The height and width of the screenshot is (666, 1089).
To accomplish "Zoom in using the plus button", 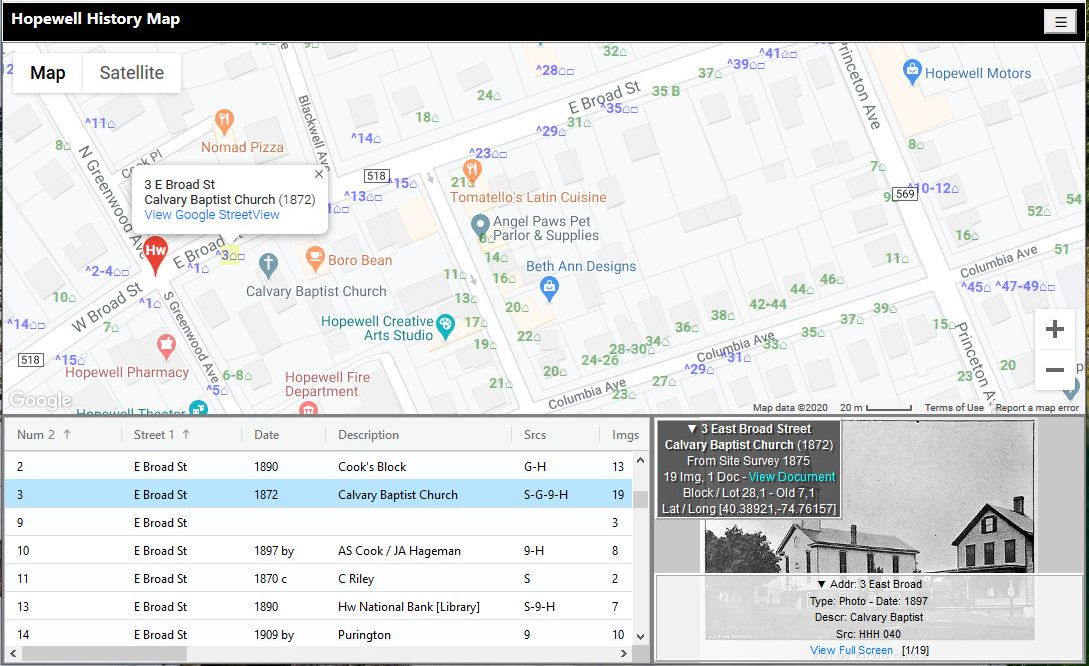I will (x=1054, y=329).
